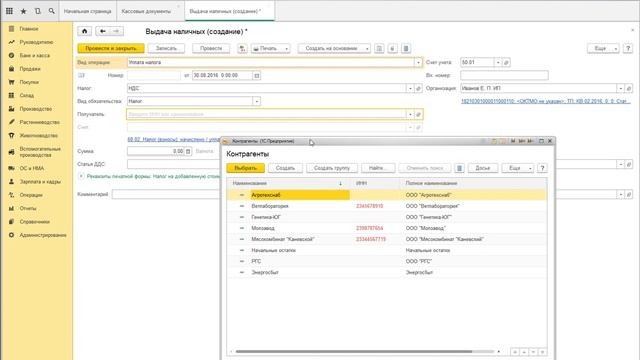
Task: Click the help question mark in document toolbar
Action: pyautogui.click(x=628, y=49)
